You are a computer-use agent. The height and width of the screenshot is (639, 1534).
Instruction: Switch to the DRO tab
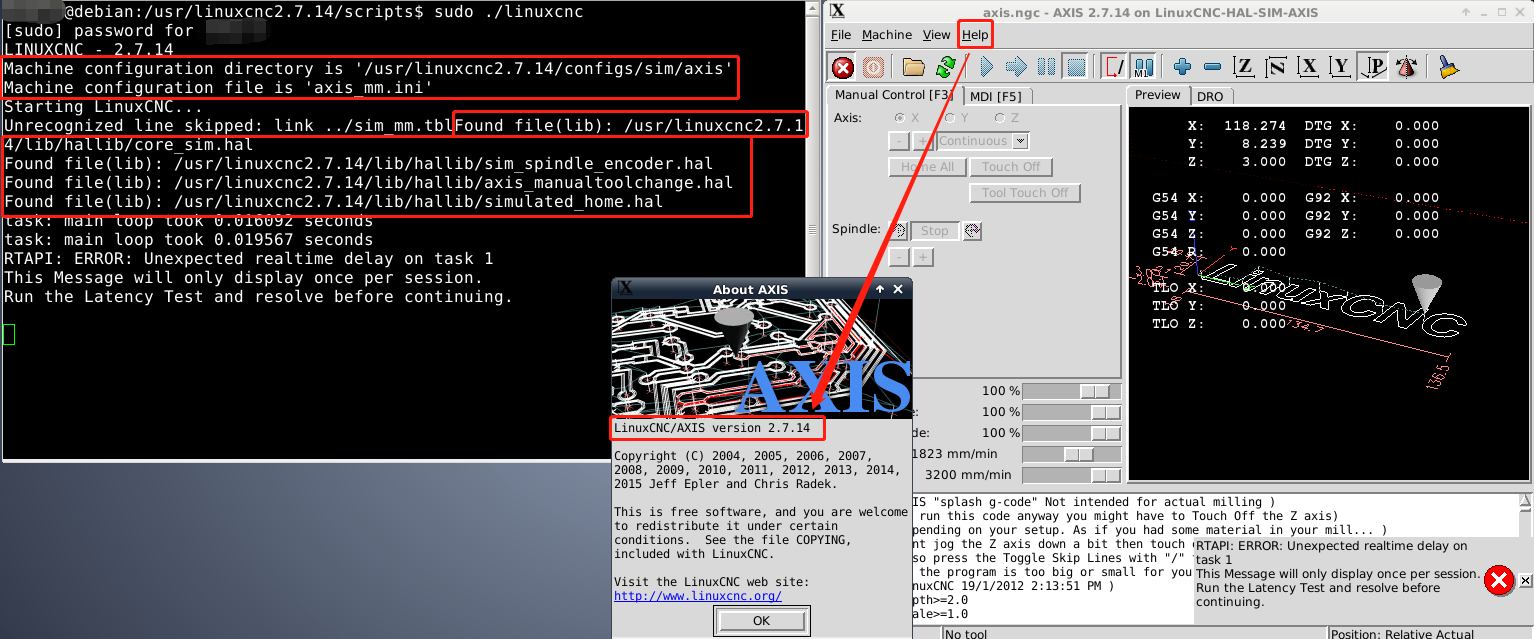(x=1211, y=96)
